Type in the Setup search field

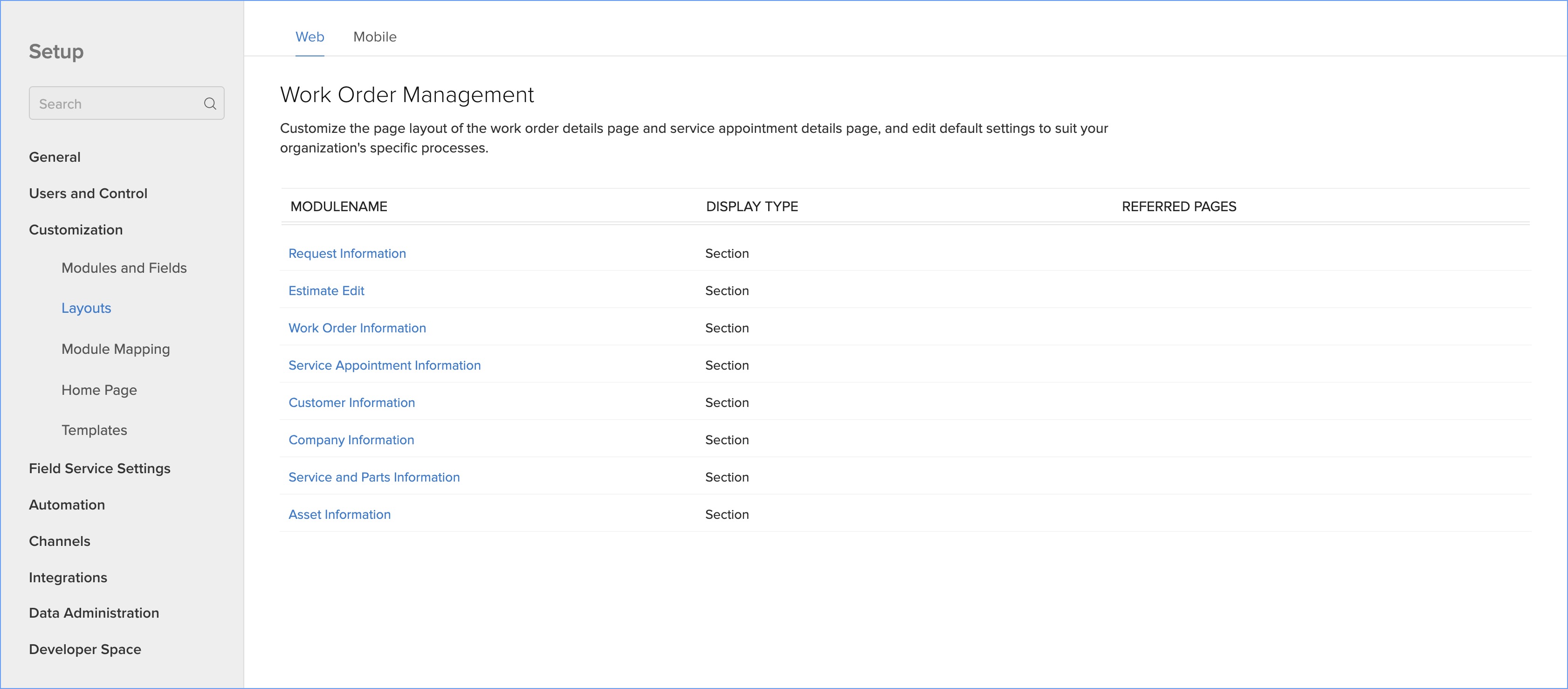pos(116,103)
